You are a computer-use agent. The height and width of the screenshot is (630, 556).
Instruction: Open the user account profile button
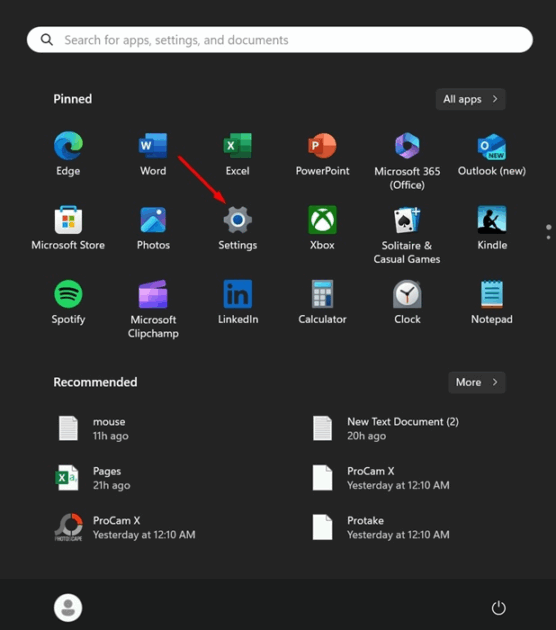click(68, 608)
